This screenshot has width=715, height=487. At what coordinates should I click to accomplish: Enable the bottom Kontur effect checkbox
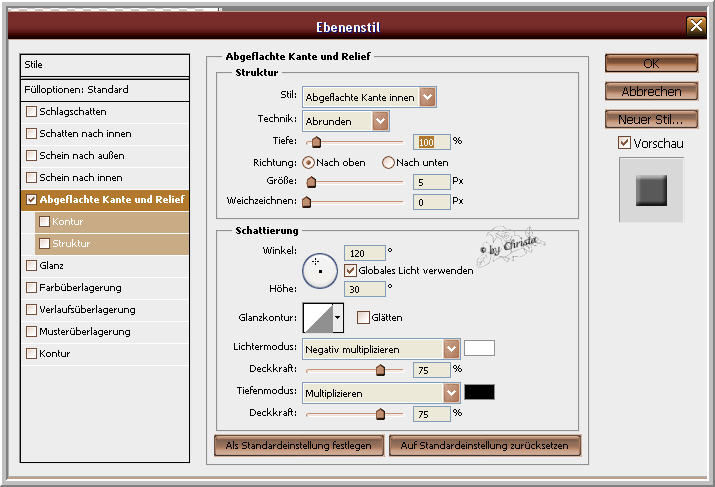pos(31,353)
